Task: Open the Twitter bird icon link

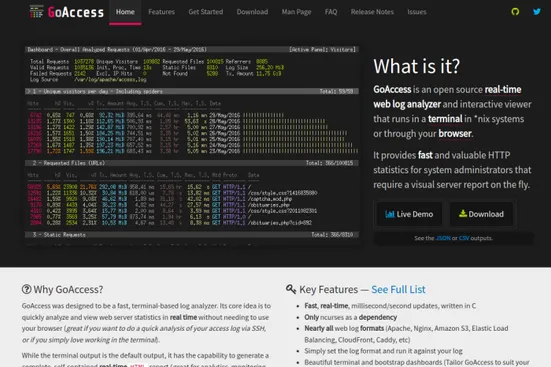Action: 537,12
